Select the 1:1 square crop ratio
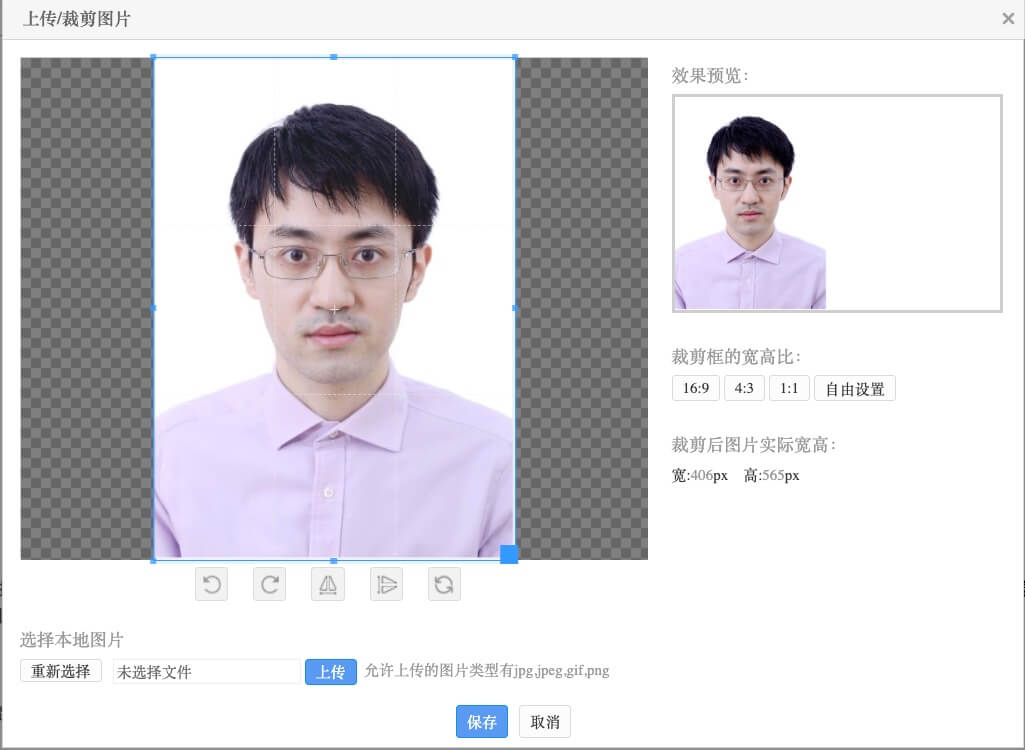Viewport: 1025px width, 750px height. click(x=789, y=389)
